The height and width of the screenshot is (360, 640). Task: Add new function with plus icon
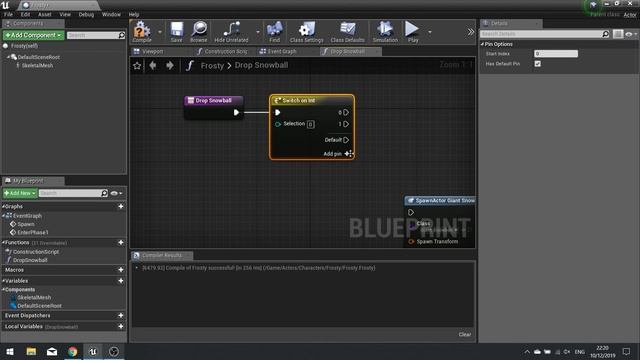pyautogui.click(x=121, y=242)
